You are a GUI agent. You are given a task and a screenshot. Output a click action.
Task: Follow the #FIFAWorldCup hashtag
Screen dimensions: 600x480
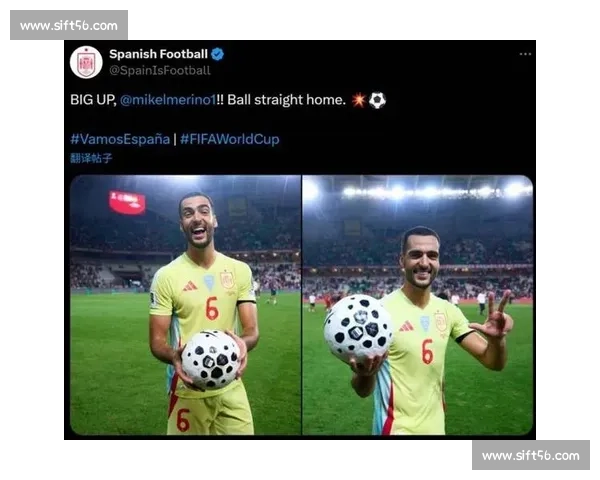pyautogui.click(x=230, y=139)
